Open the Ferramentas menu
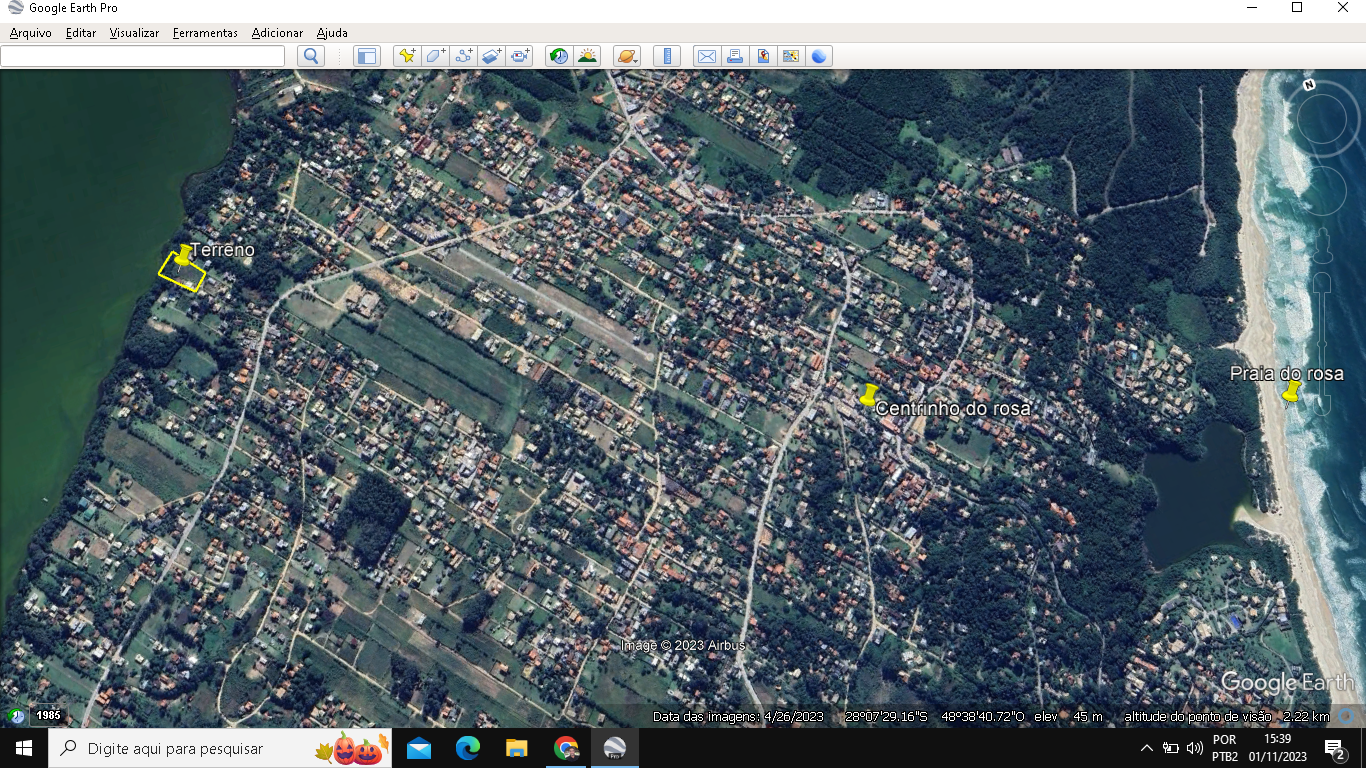 205,33
